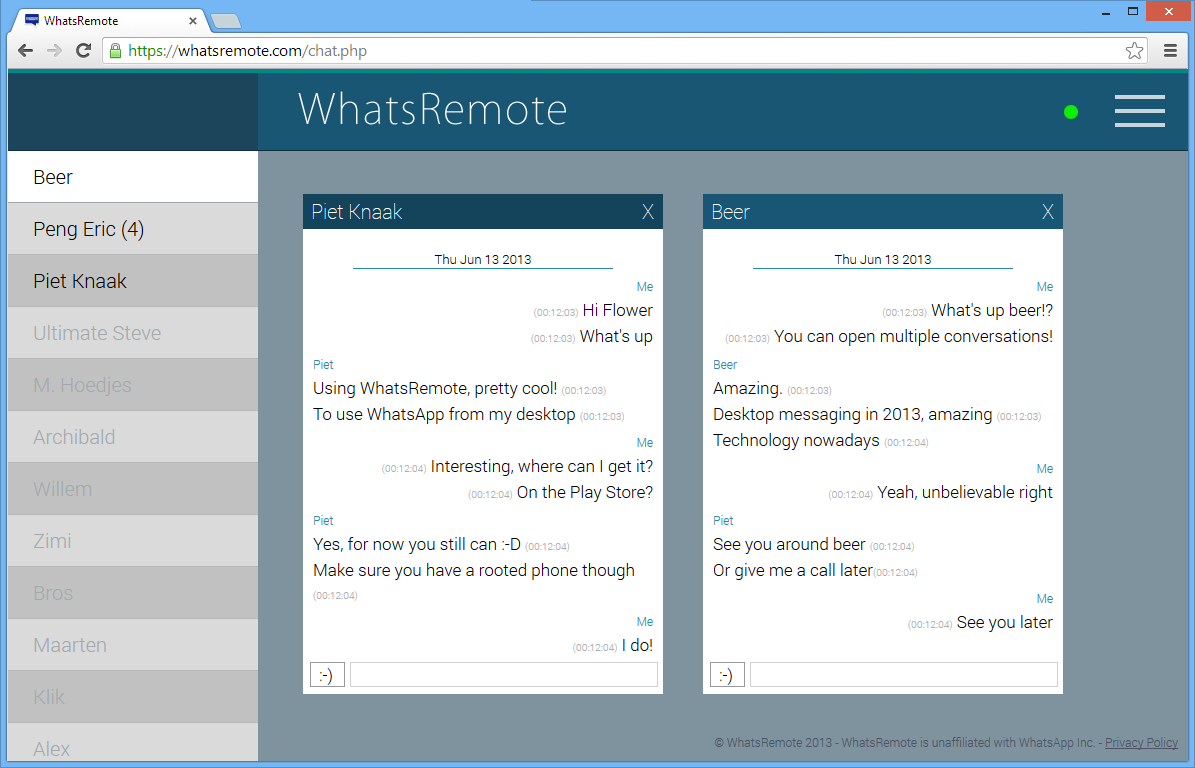
Task: Close the Piet Knaak chat window
Action: point(648,212)
